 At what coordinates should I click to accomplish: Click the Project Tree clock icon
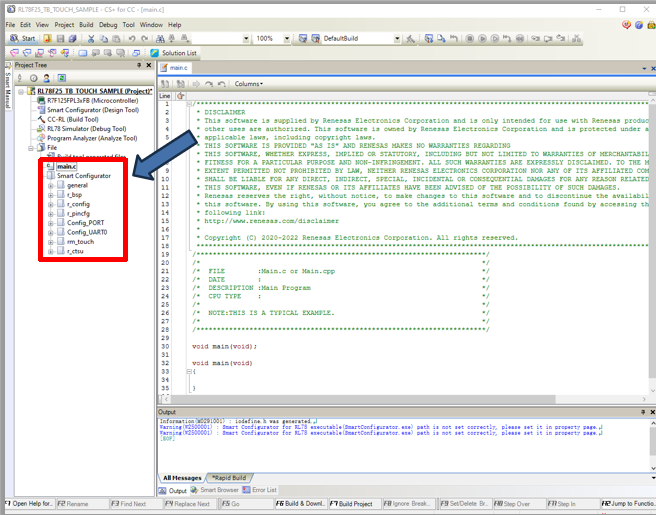33,78
